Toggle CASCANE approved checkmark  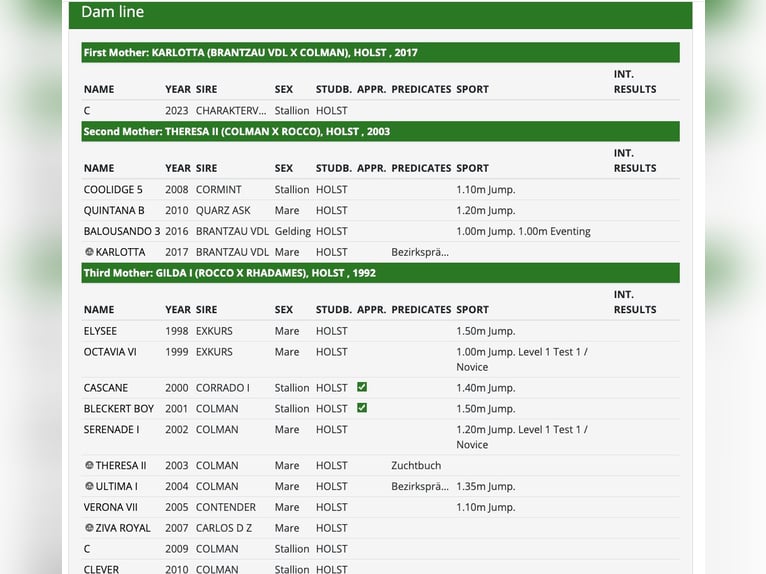click(362, 387)
